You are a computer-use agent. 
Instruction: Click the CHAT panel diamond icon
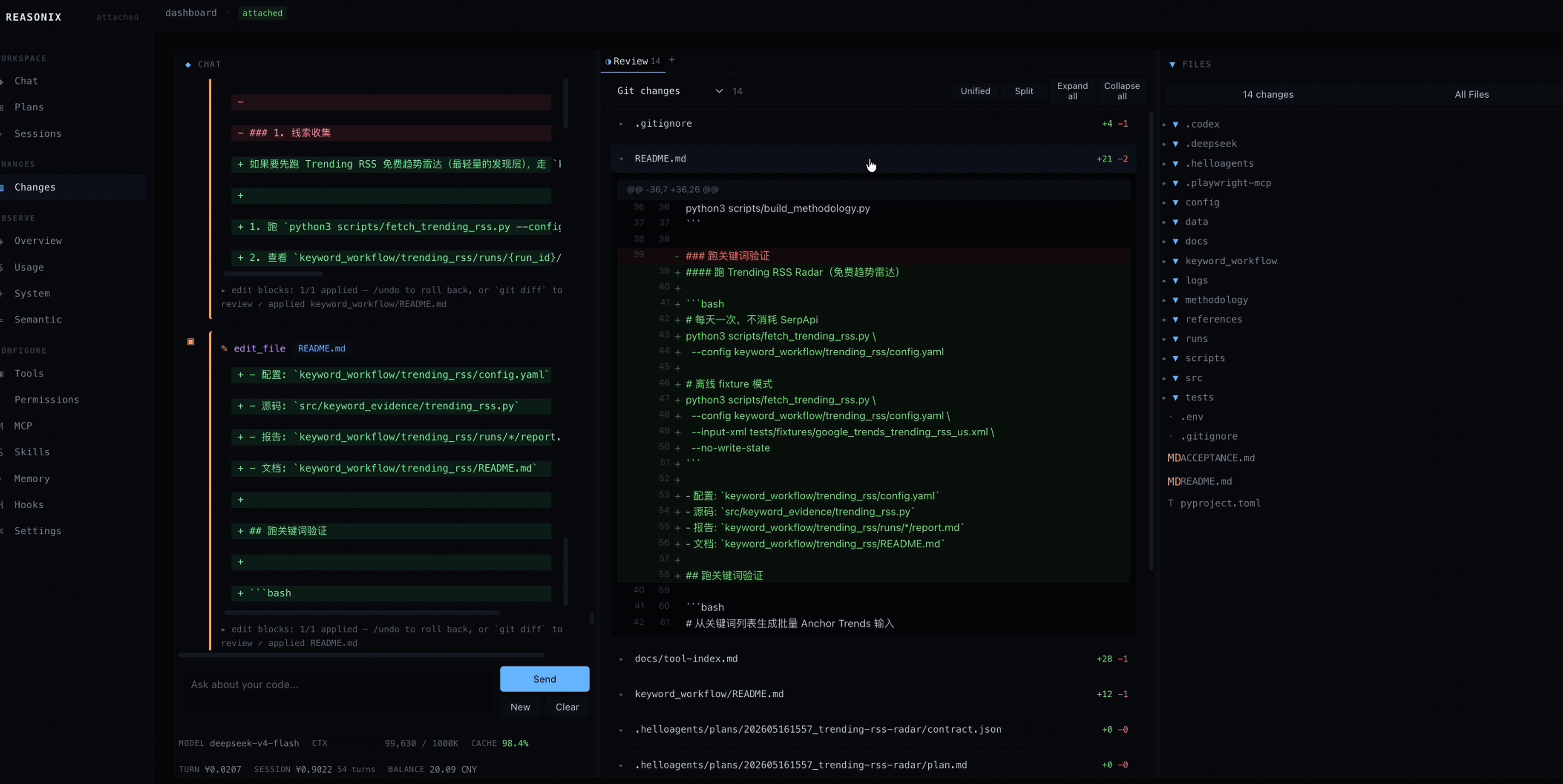pyautogui.click(x=188, y=64)
